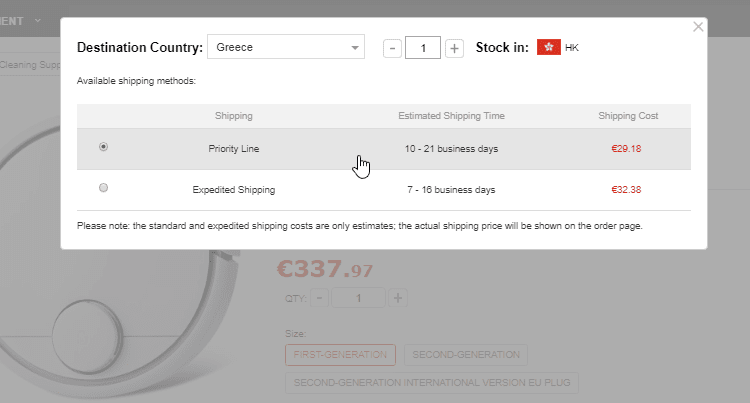
Task: Click the product page QTY input field
Action: 358,298
